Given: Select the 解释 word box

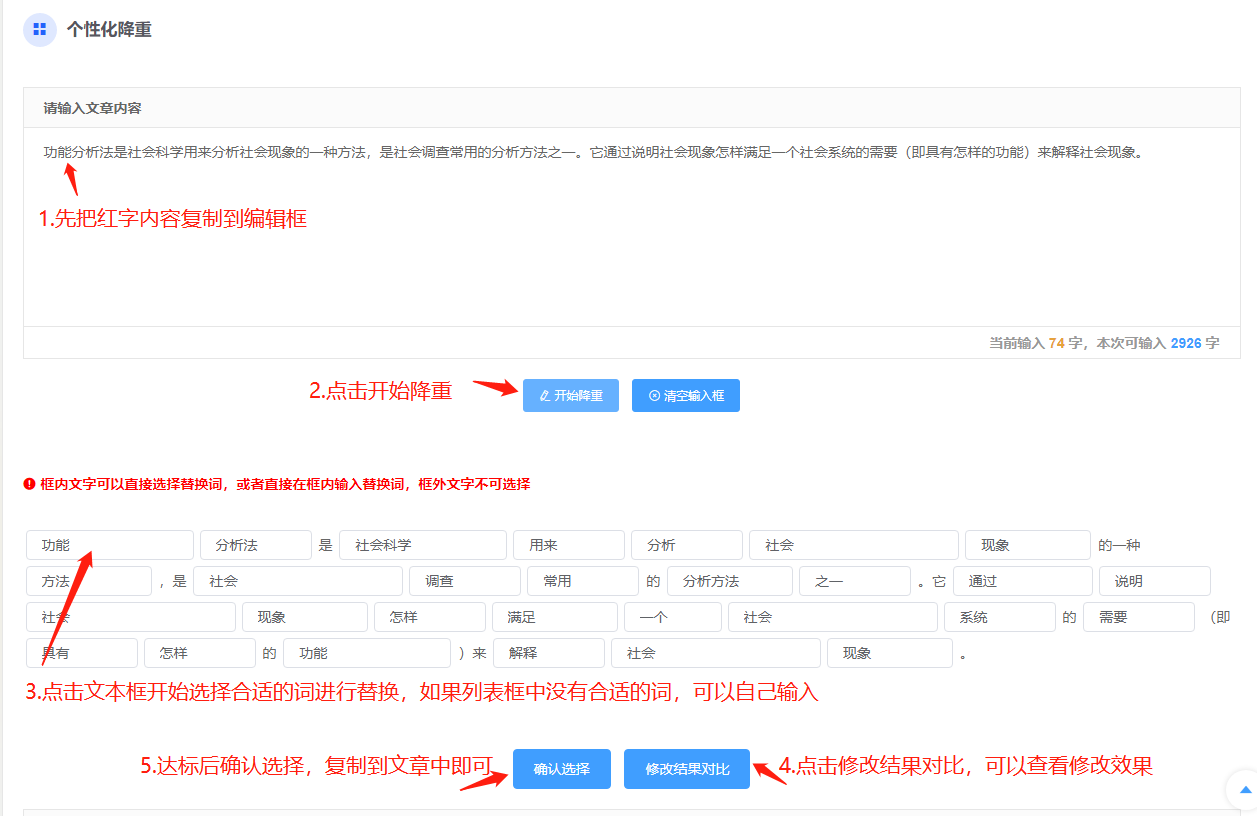Looking at the screenshot, I should pyautogui.click(x=548, y=653).
